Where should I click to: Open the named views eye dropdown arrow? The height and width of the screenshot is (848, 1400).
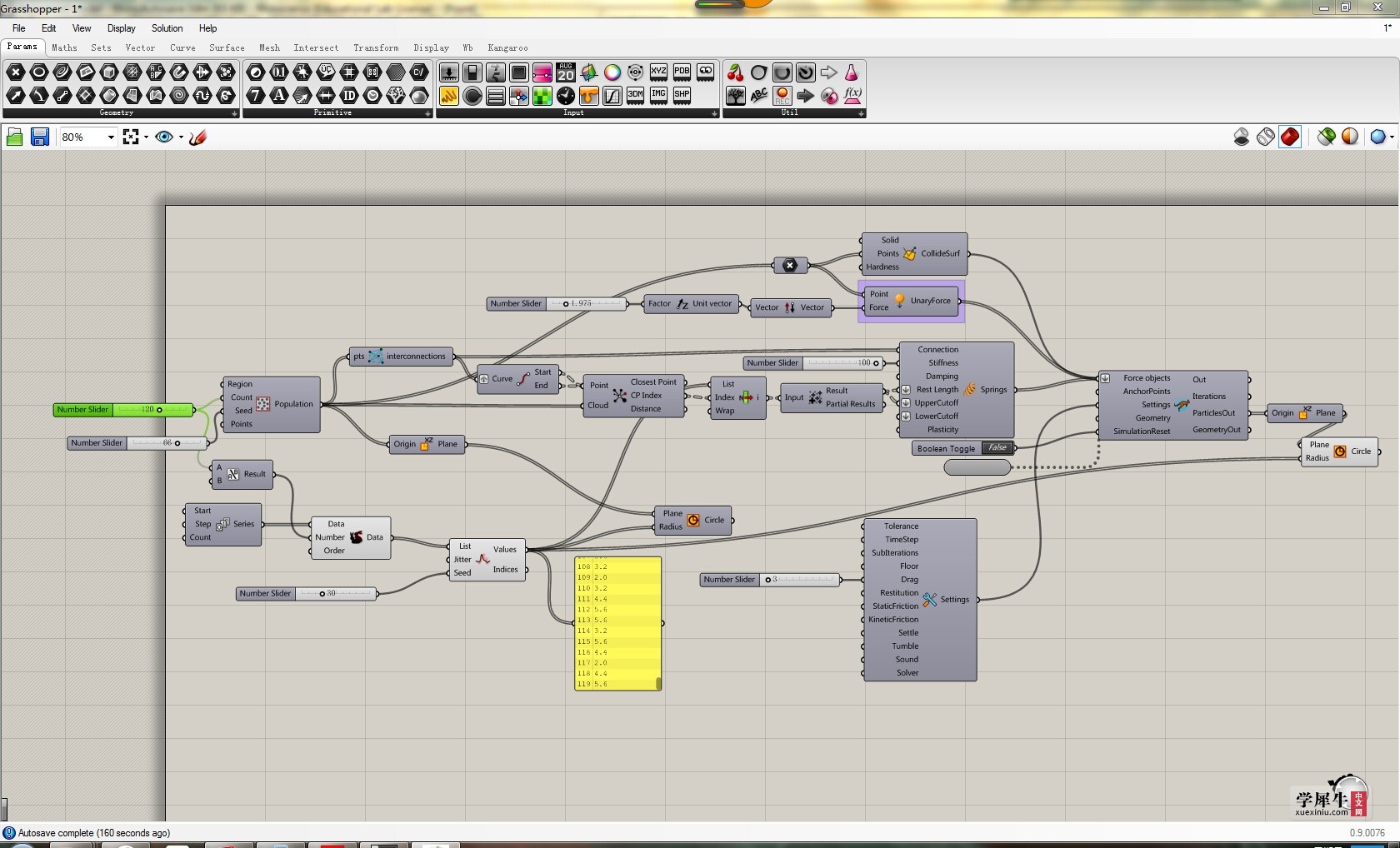(x=181, y=137)
